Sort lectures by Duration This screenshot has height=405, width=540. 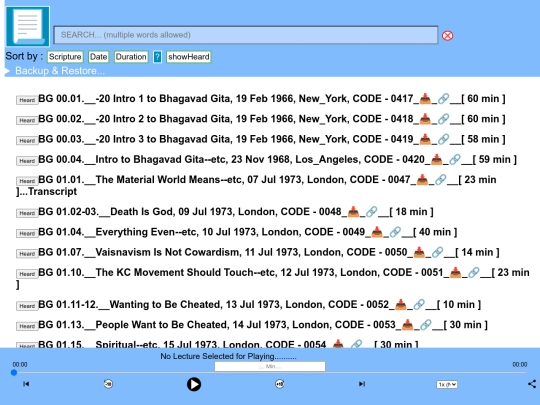[131, 57]
